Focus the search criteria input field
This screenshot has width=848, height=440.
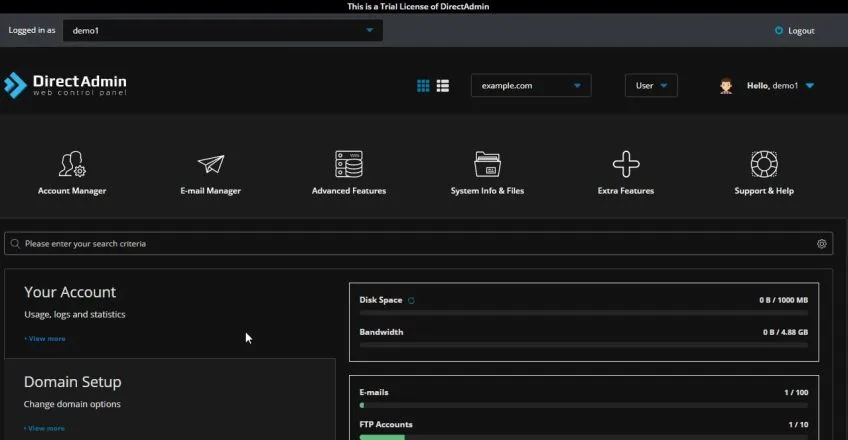tap(419, 244)
